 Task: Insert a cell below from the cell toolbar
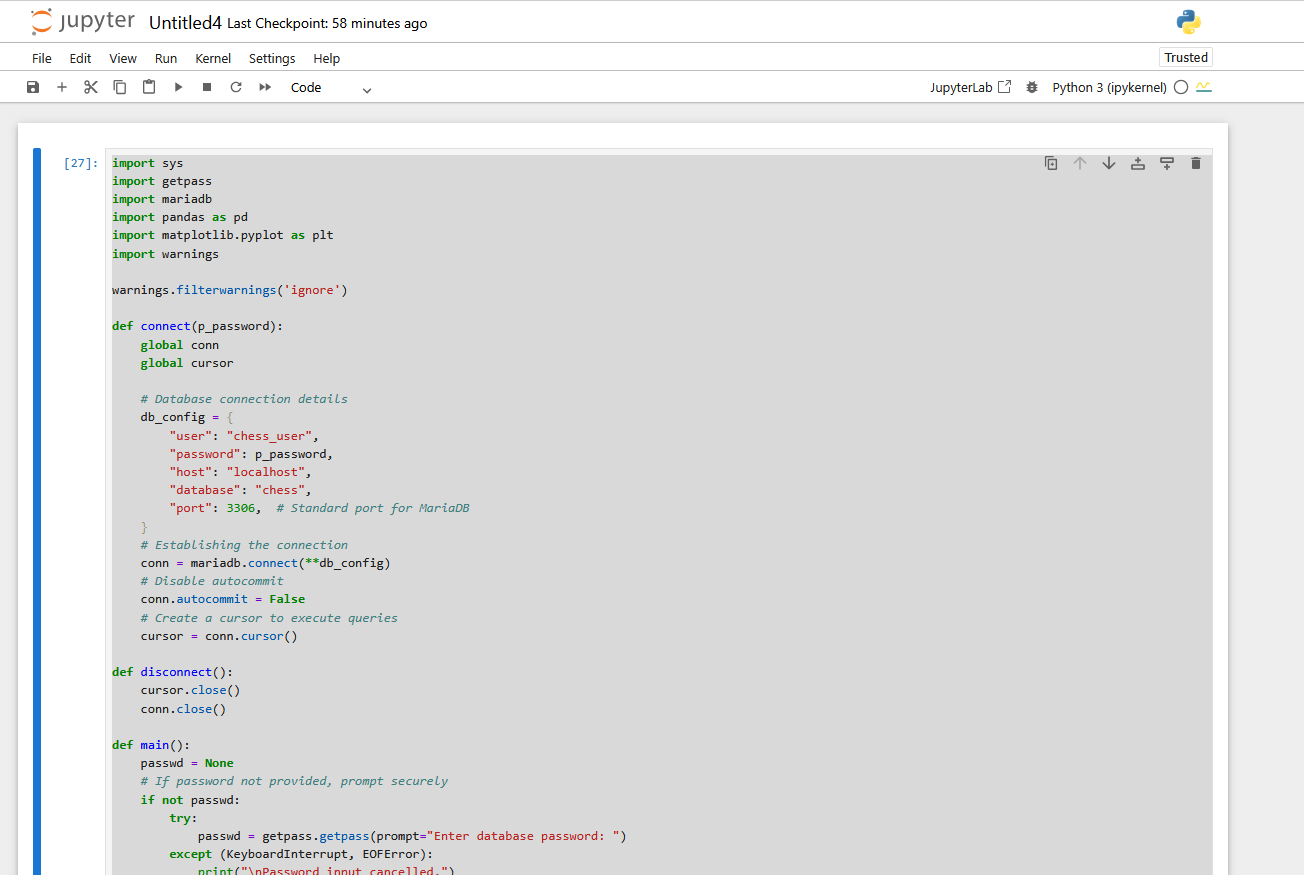(x=1166, y=163)
